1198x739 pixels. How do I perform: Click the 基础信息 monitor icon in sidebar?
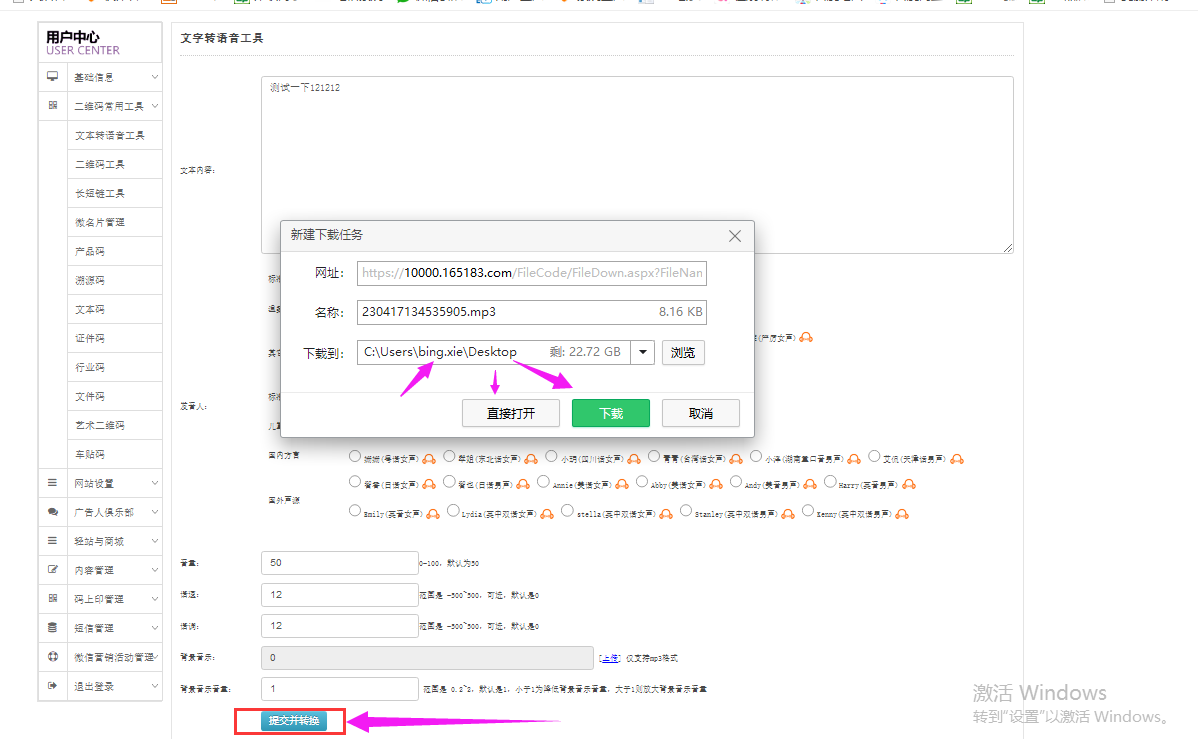pyautogui.click(x=52, y=77)
